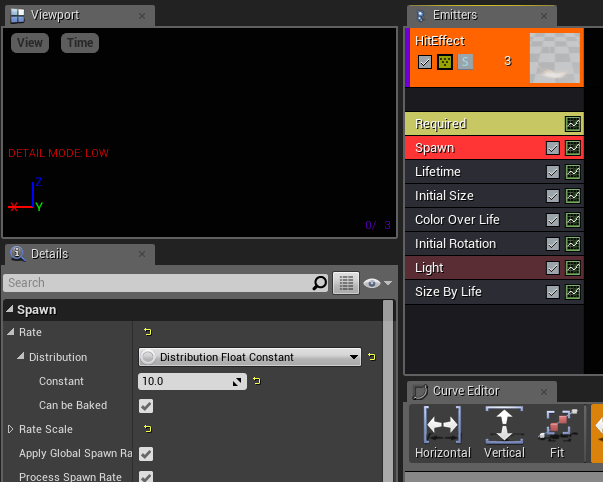This screenshot has height=482, width=603.
Task: Click the Details panel icon
Action: click(17, 254)
